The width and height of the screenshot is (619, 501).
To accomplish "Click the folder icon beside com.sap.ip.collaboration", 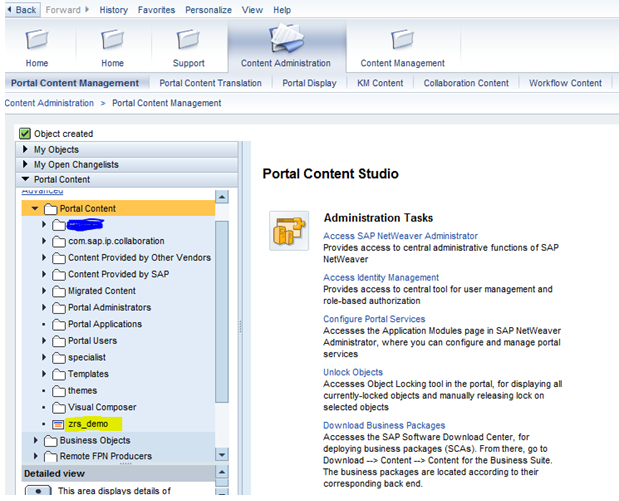I will pyautogui.click(x=59, y=241).
